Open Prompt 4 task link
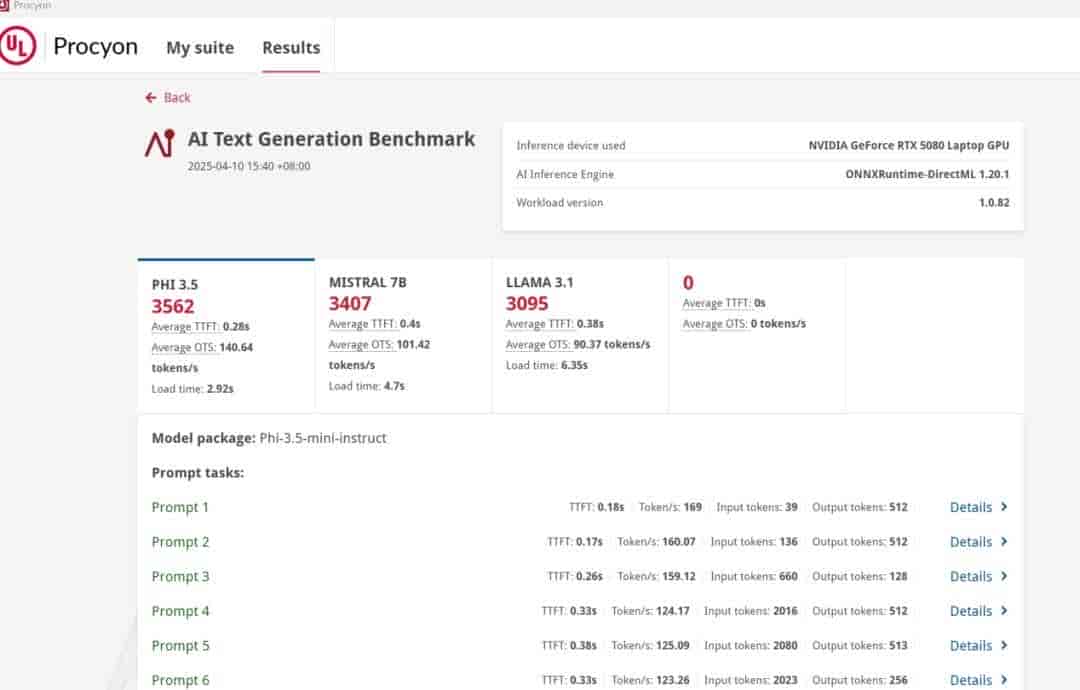 [x=180, y=611]
